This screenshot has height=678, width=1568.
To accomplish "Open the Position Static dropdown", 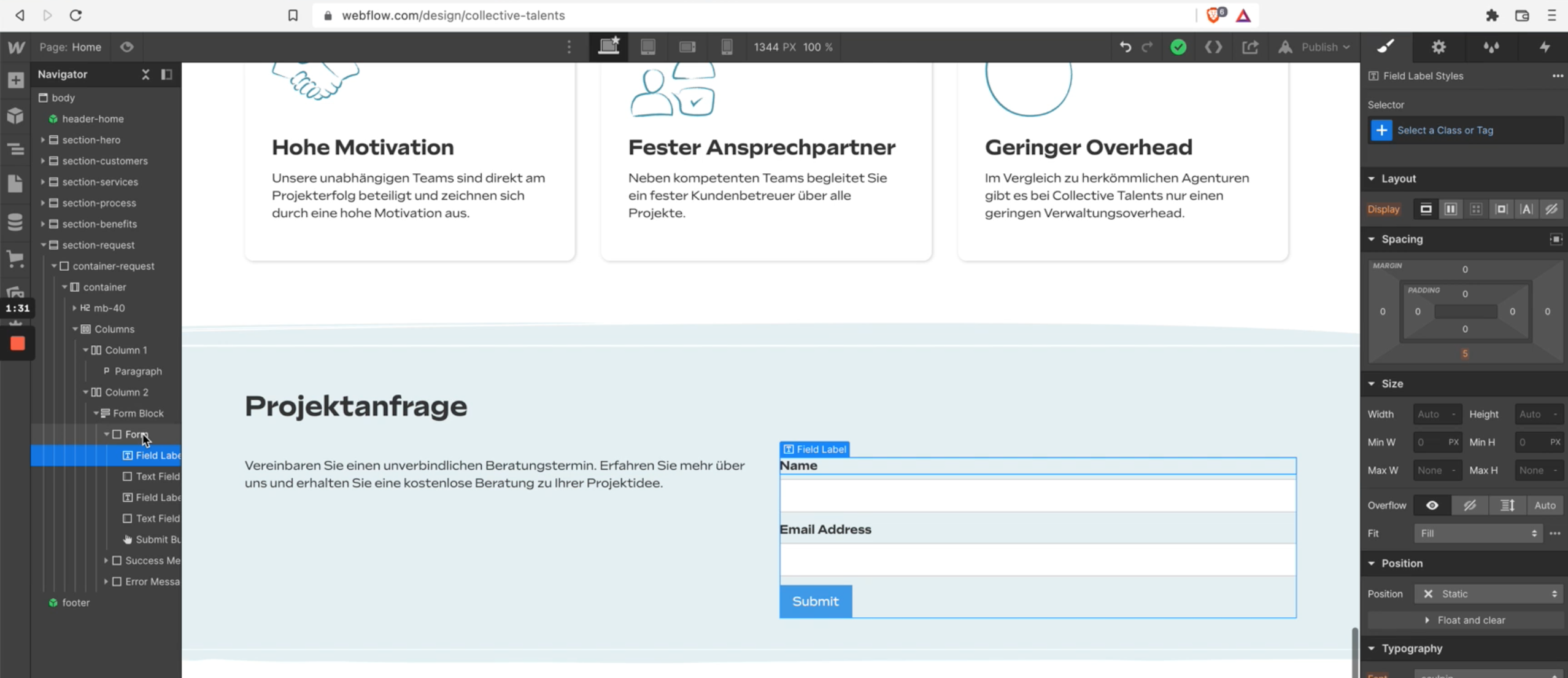I will coord(1489,594).
